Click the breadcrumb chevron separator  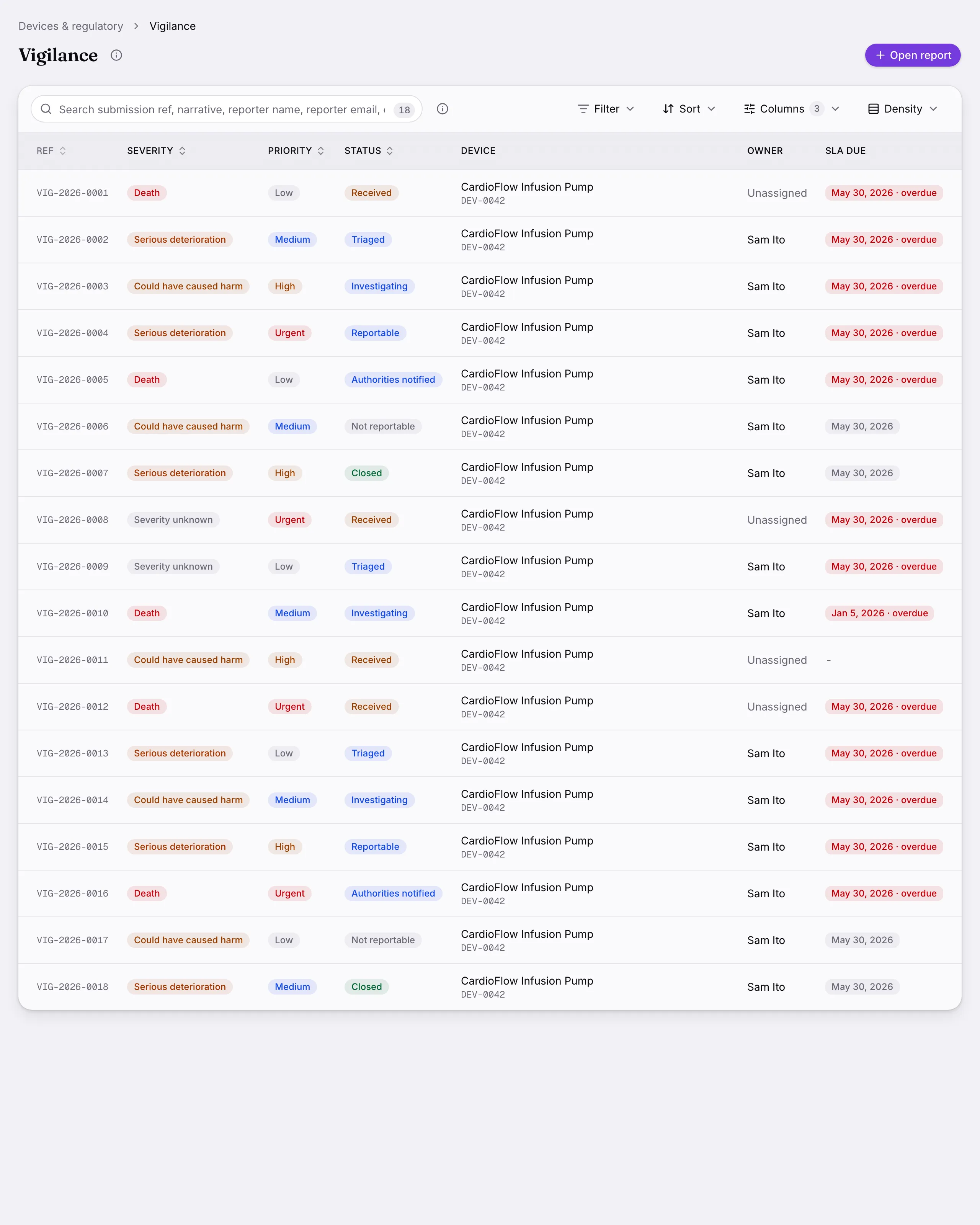136,26
